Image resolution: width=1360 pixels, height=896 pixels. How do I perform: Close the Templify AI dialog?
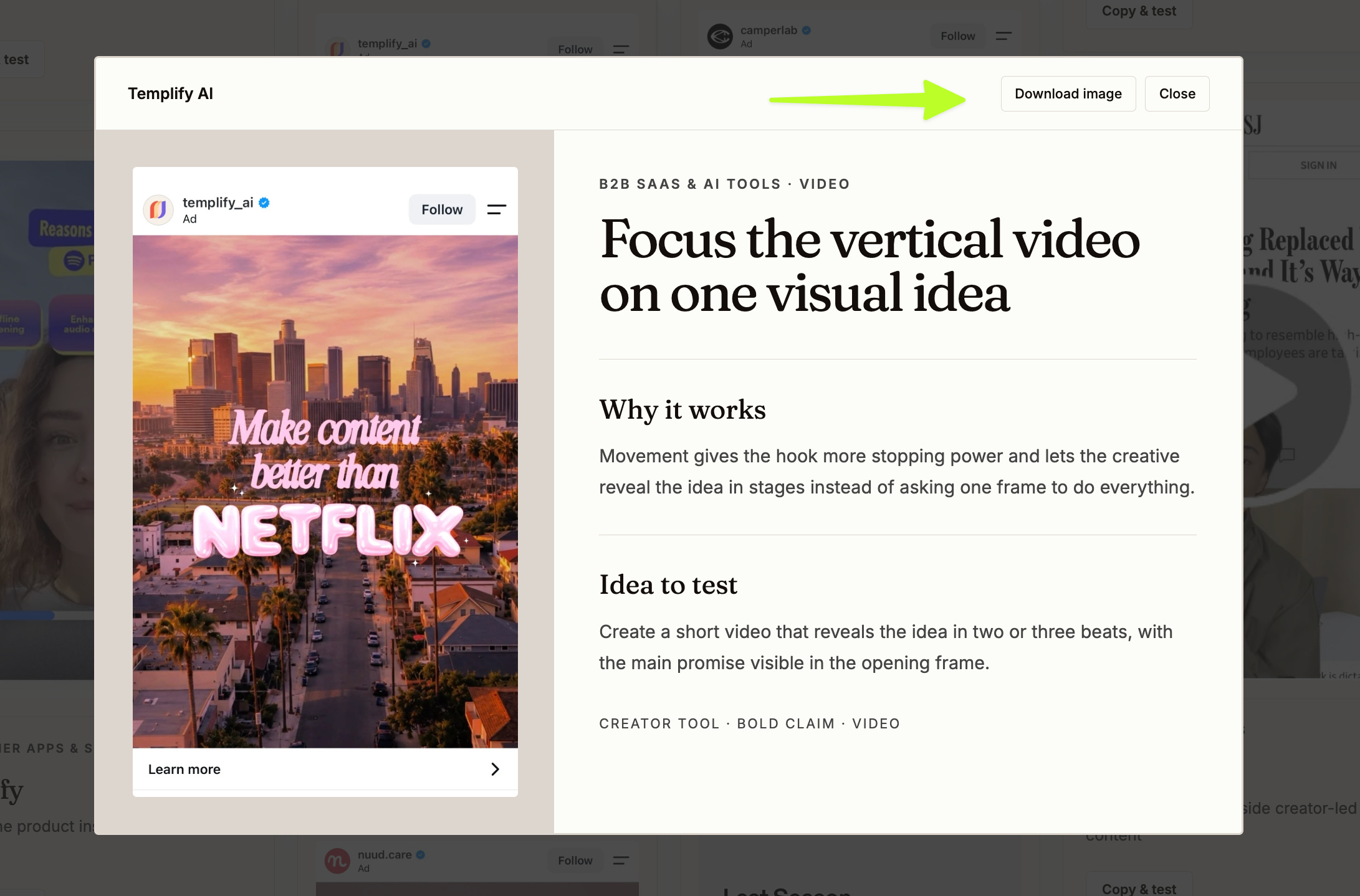click(x=1177, y=93)
